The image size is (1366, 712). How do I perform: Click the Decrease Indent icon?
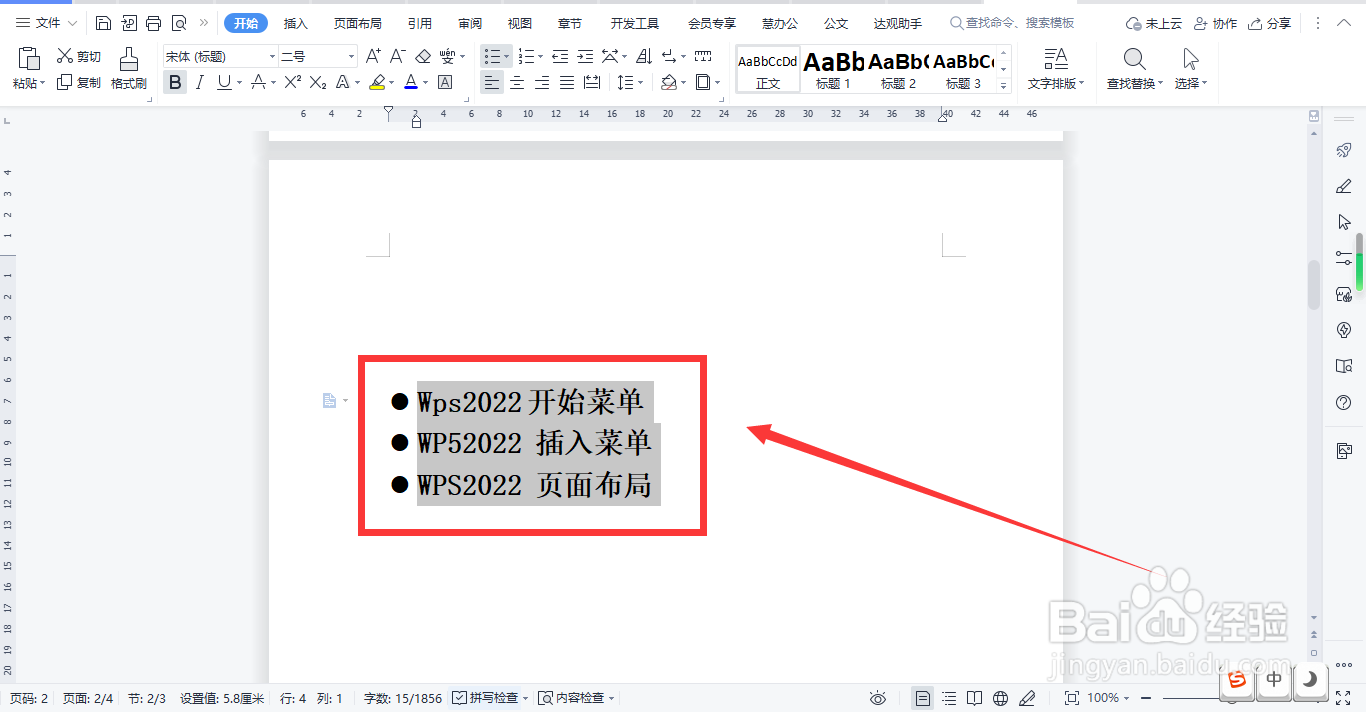click(x=560, y=56)
